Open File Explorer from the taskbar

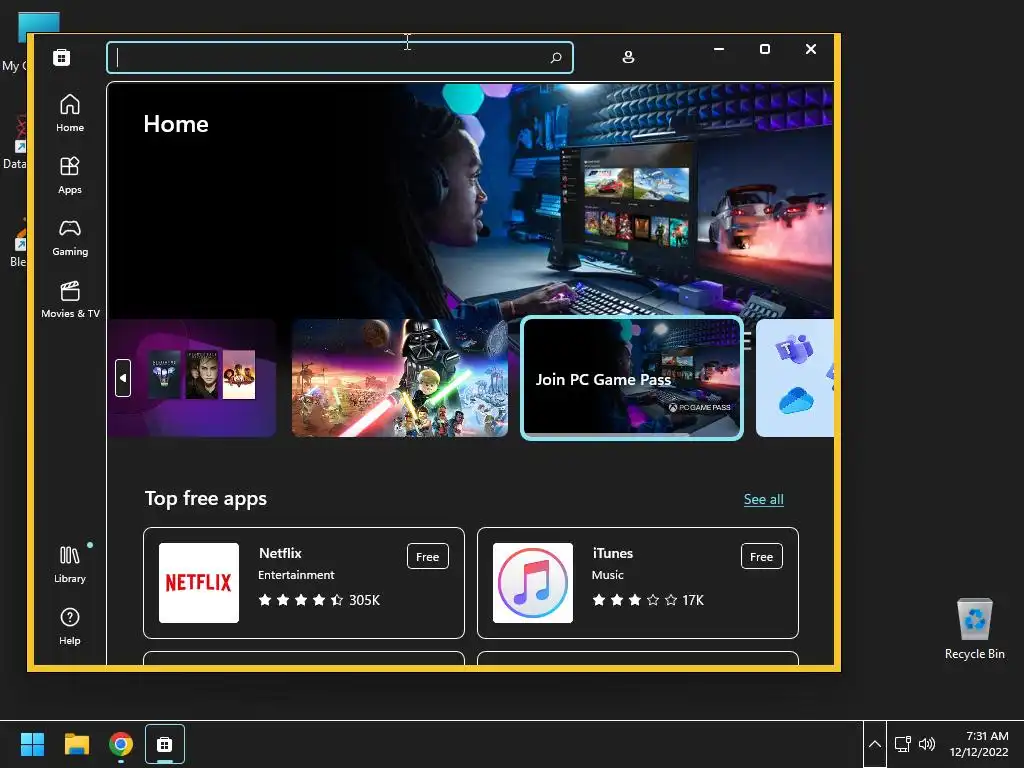76,744
